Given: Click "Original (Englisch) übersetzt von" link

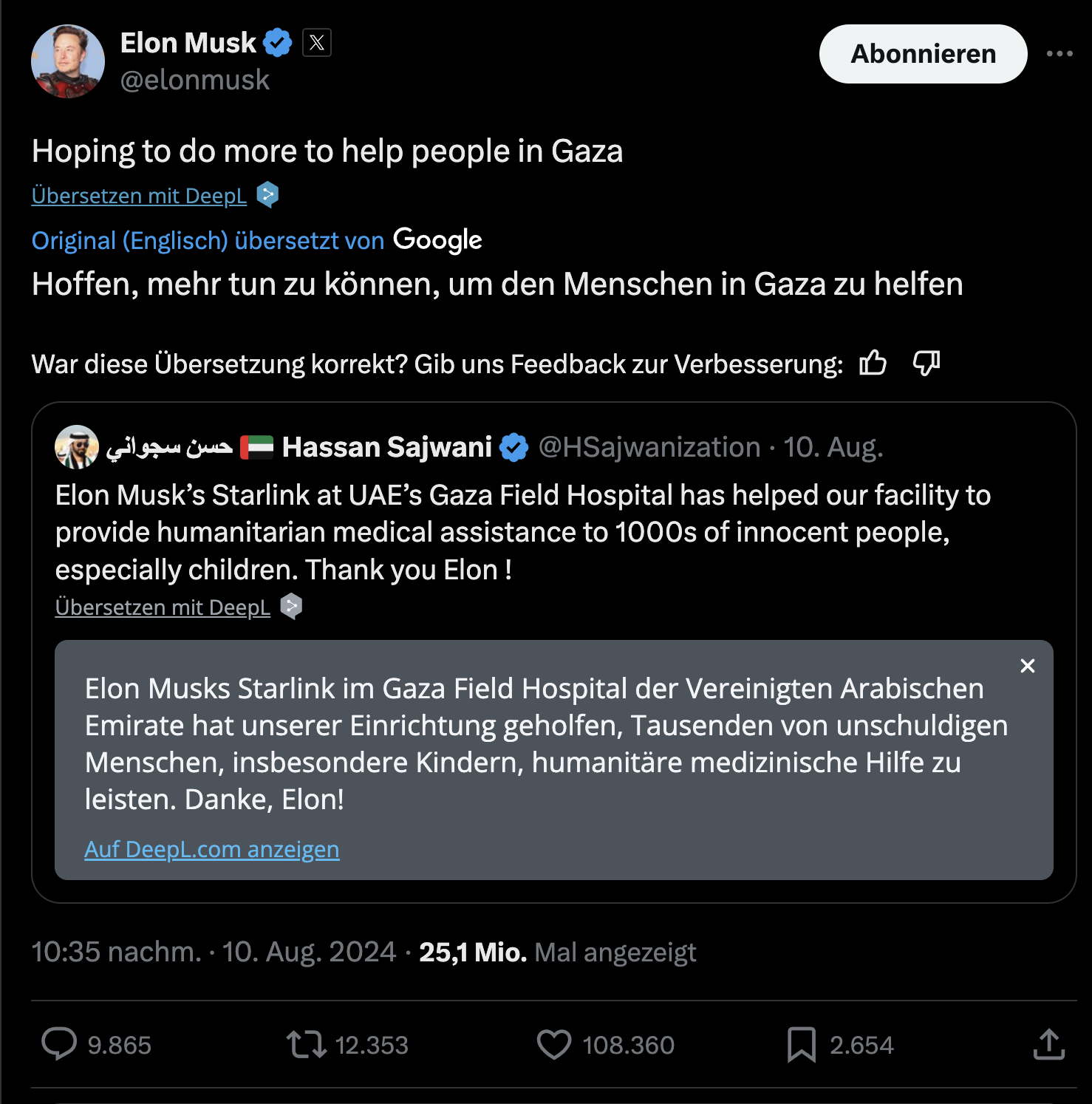Looking at the screenshot, I should pyautogui.click(x=208, y=240).
